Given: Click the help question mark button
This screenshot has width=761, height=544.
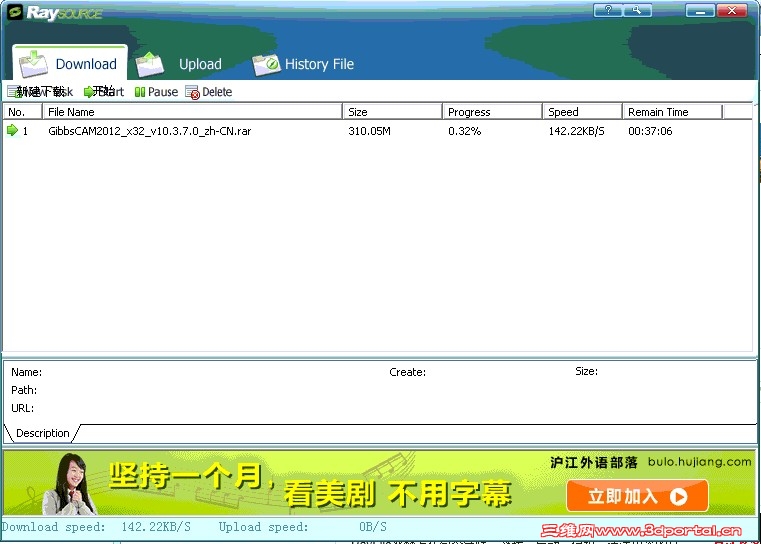Looking at the screenshot, I should coord(608,10).
